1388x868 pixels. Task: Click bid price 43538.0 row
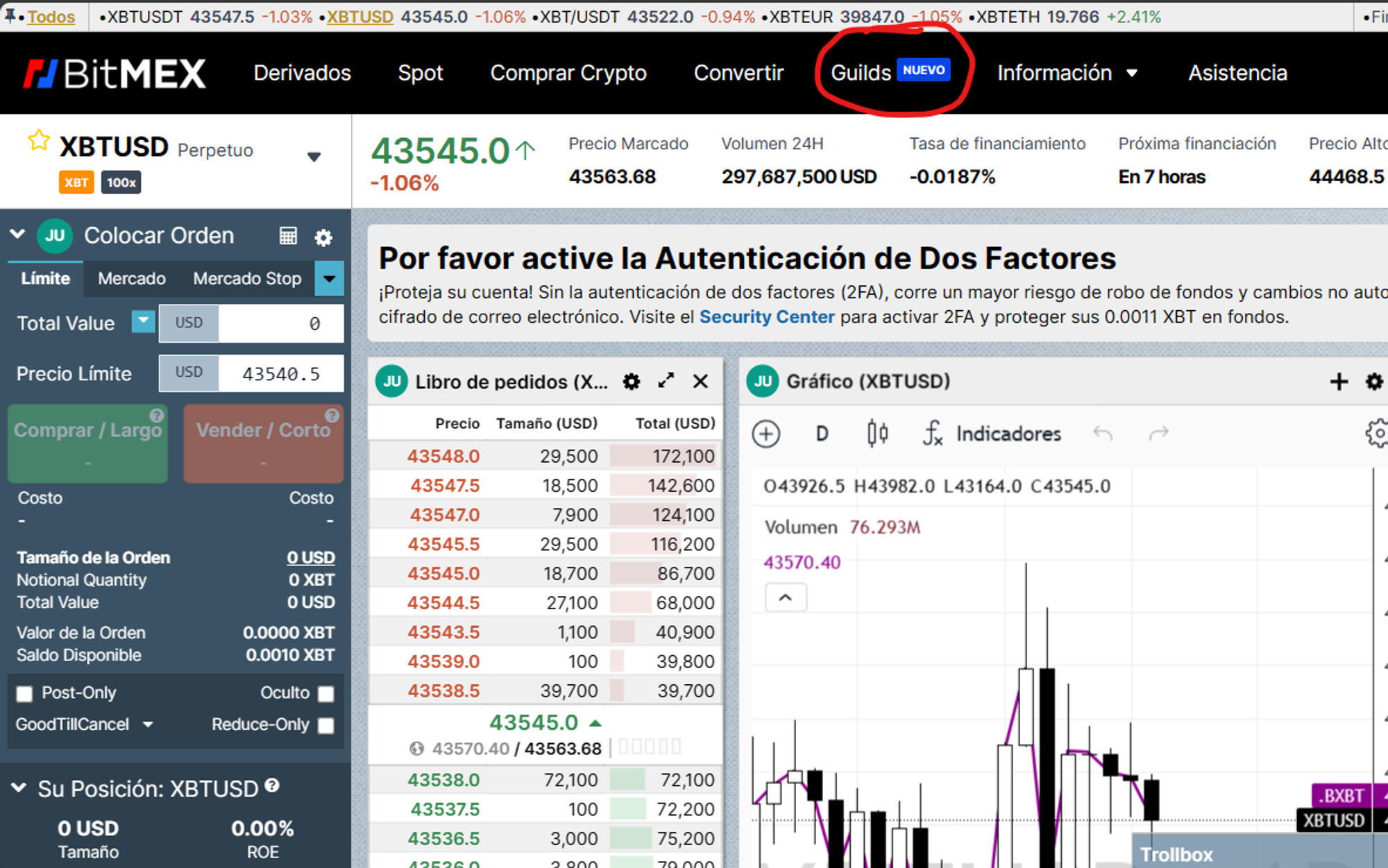pyautogui.click(x=545, y=780)
